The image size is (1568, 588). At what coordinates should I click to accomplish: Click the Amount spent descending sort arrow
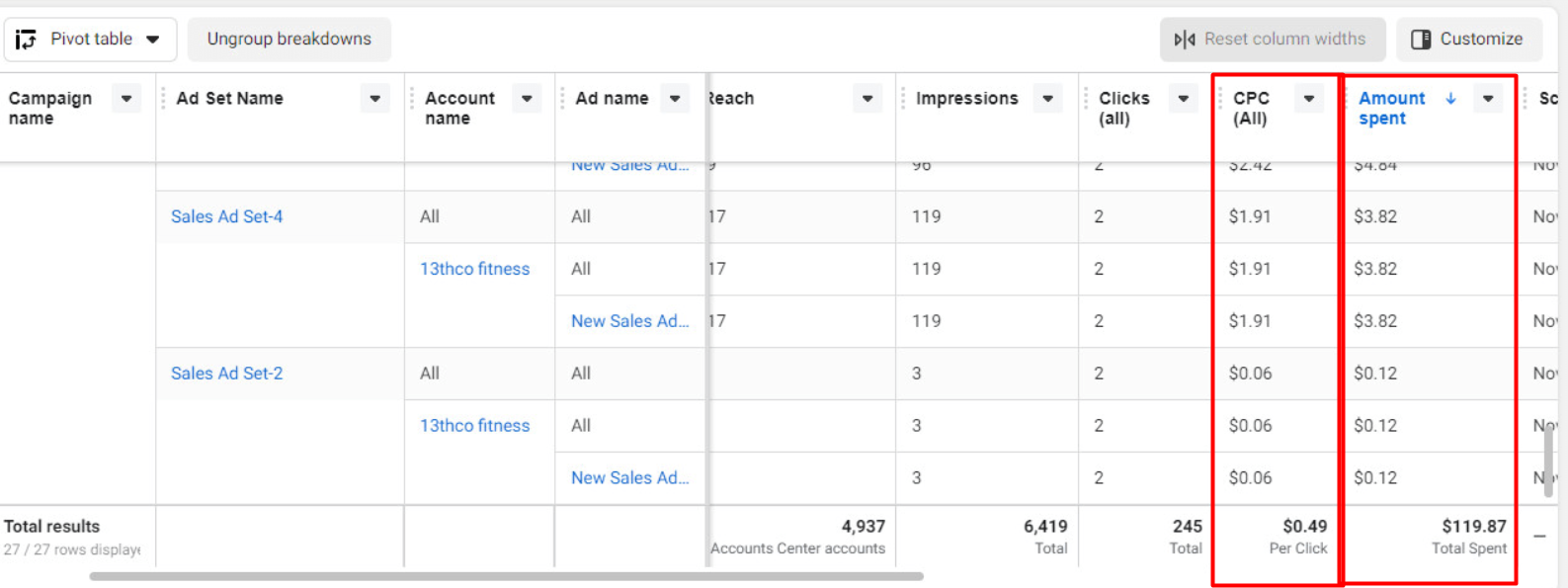(x=1450, y=98)
